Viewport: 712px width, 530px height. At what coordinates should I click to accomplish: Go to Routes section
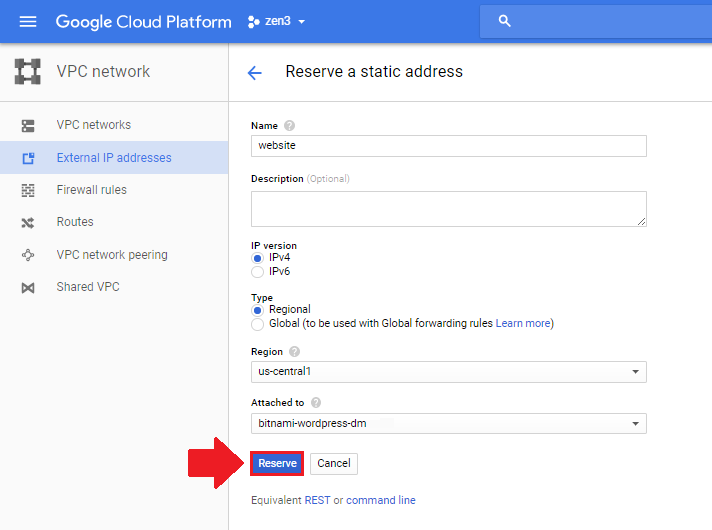point(75,222)
